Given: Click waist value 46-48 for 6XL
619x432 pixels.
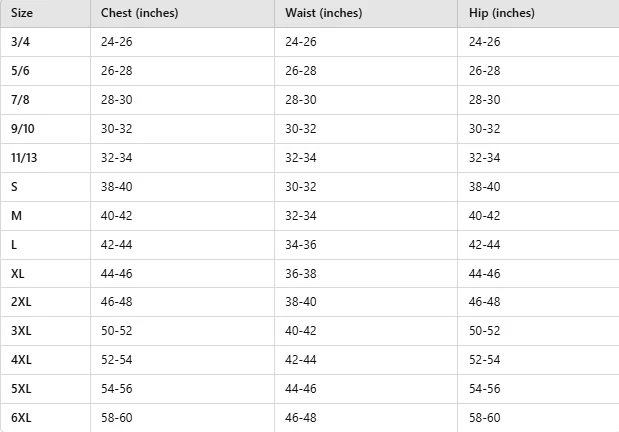Looking at the screenshot, I should point(301,417).
